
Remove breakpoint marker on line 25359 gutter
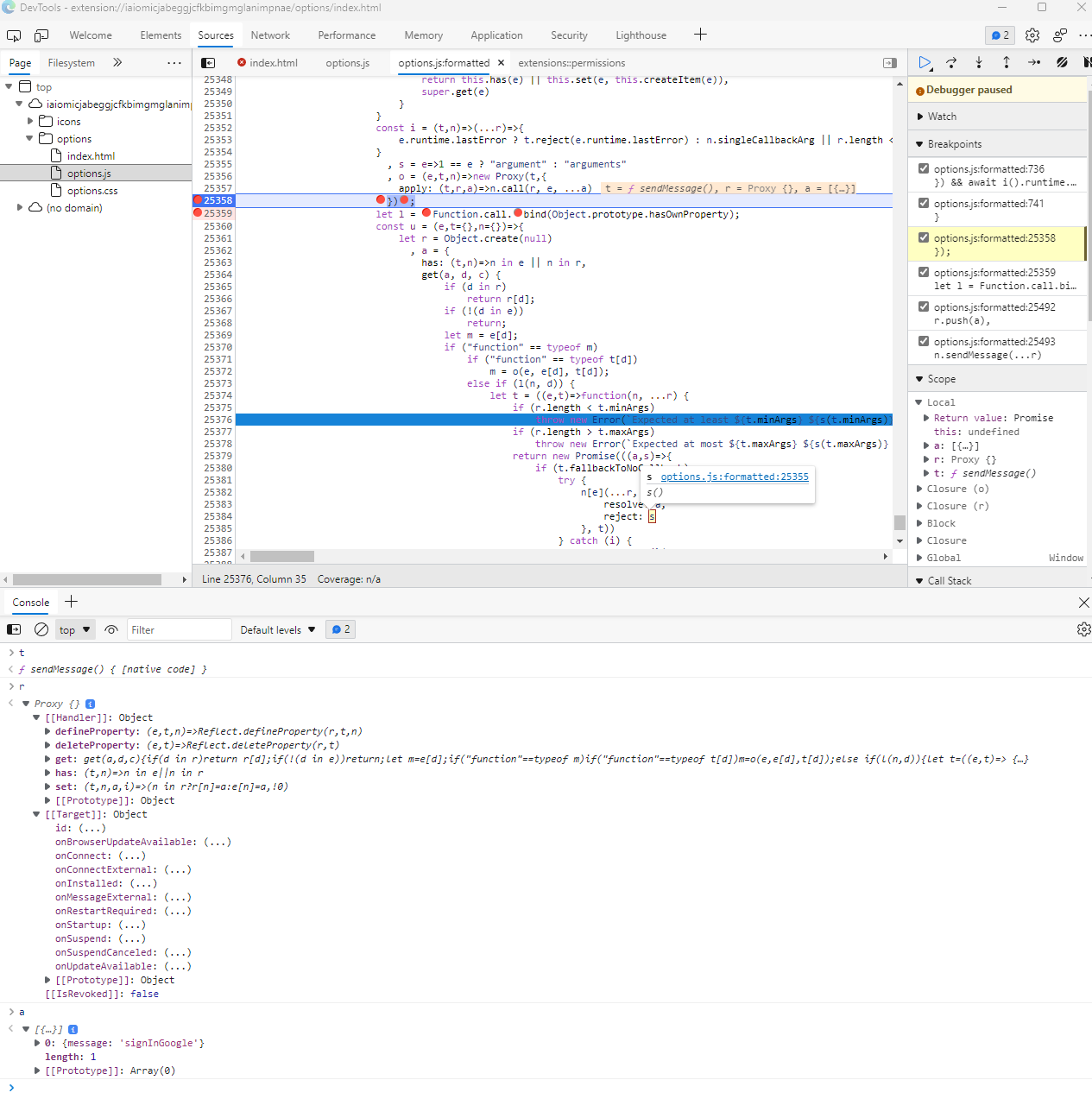point(198,212)
